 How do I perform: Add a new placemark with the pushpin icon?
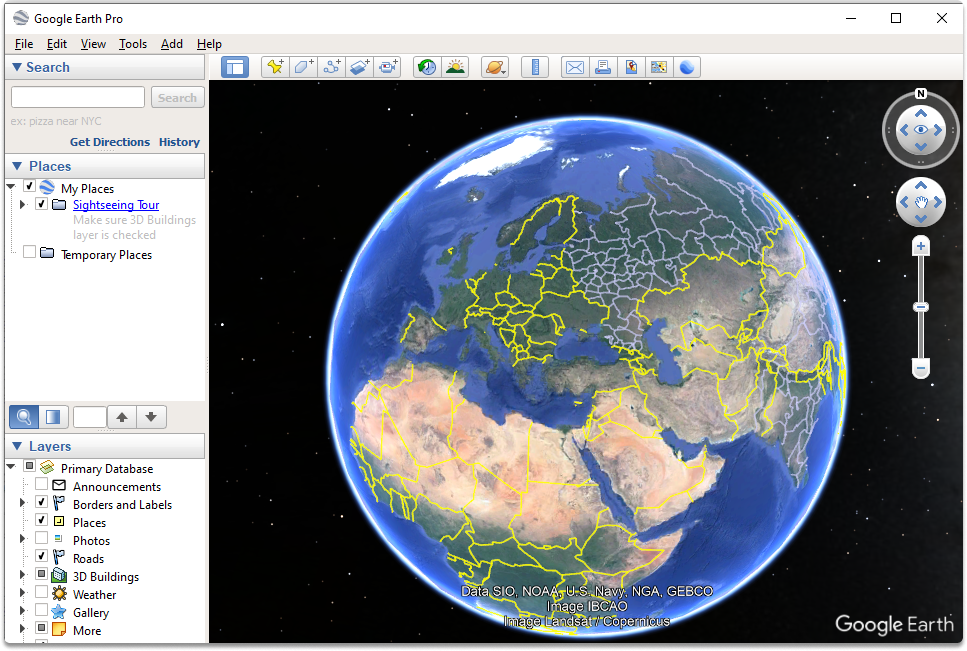click(x=275, y=67)
